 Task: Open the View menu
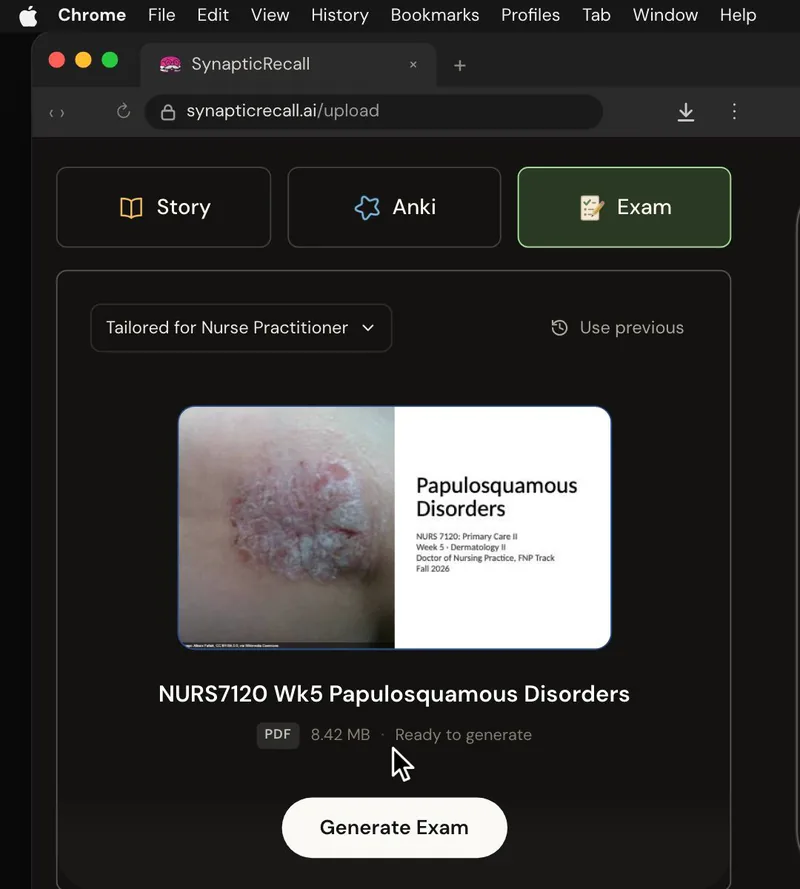click(270, 15)
